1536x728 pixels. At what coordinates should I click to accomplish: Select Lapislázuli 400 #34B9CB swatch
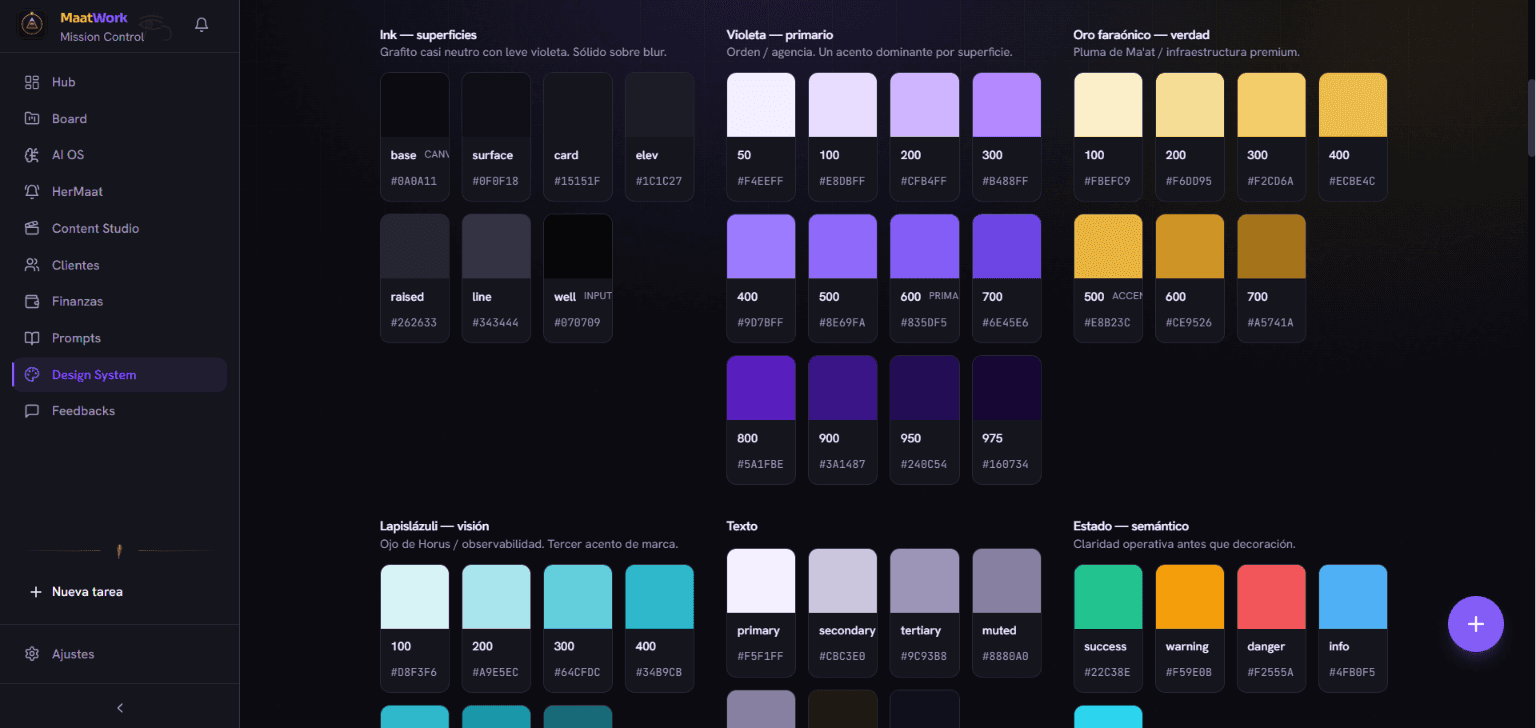pyautogui.click(x=660, y=629)
